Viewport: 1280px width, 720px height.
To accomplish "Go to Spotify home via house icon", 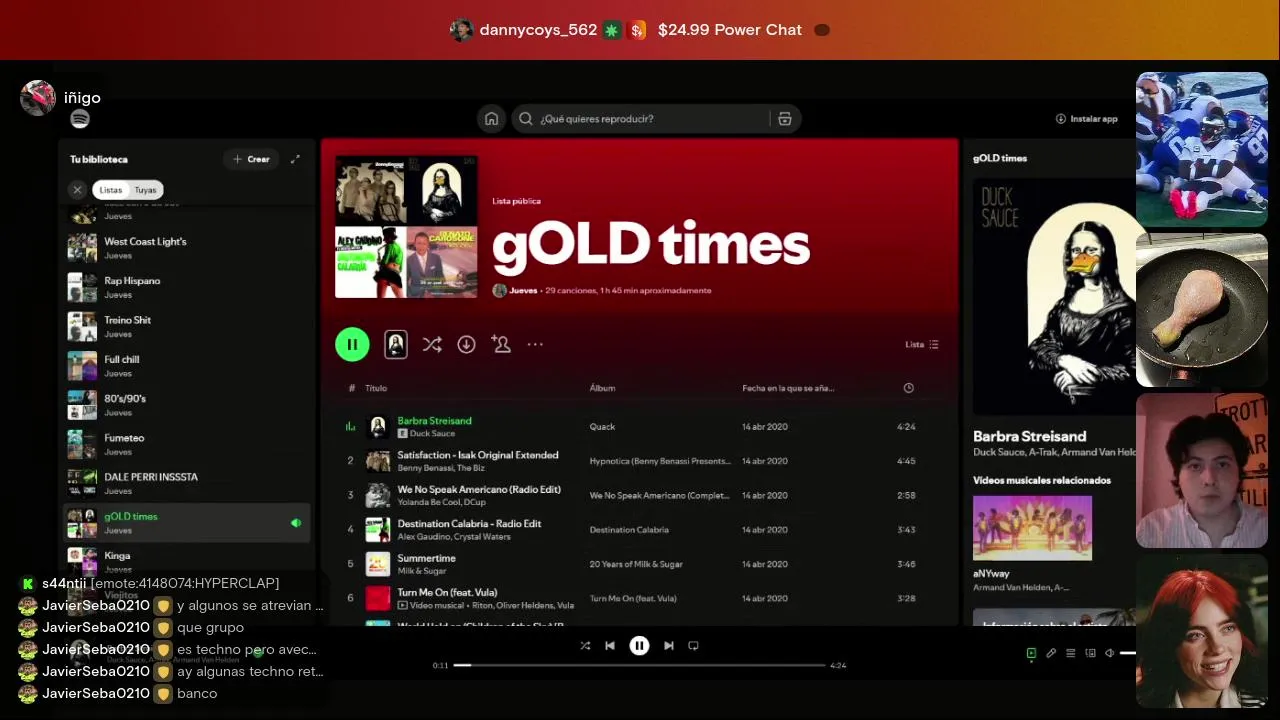I will 491,119.
